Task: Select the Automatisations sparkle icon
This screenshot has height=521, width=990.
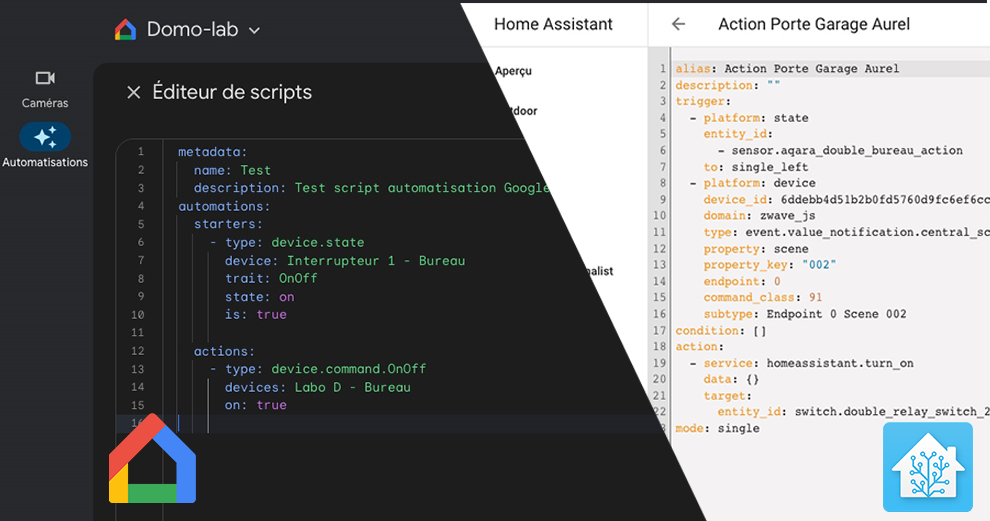Action: (x=45, y=136)
